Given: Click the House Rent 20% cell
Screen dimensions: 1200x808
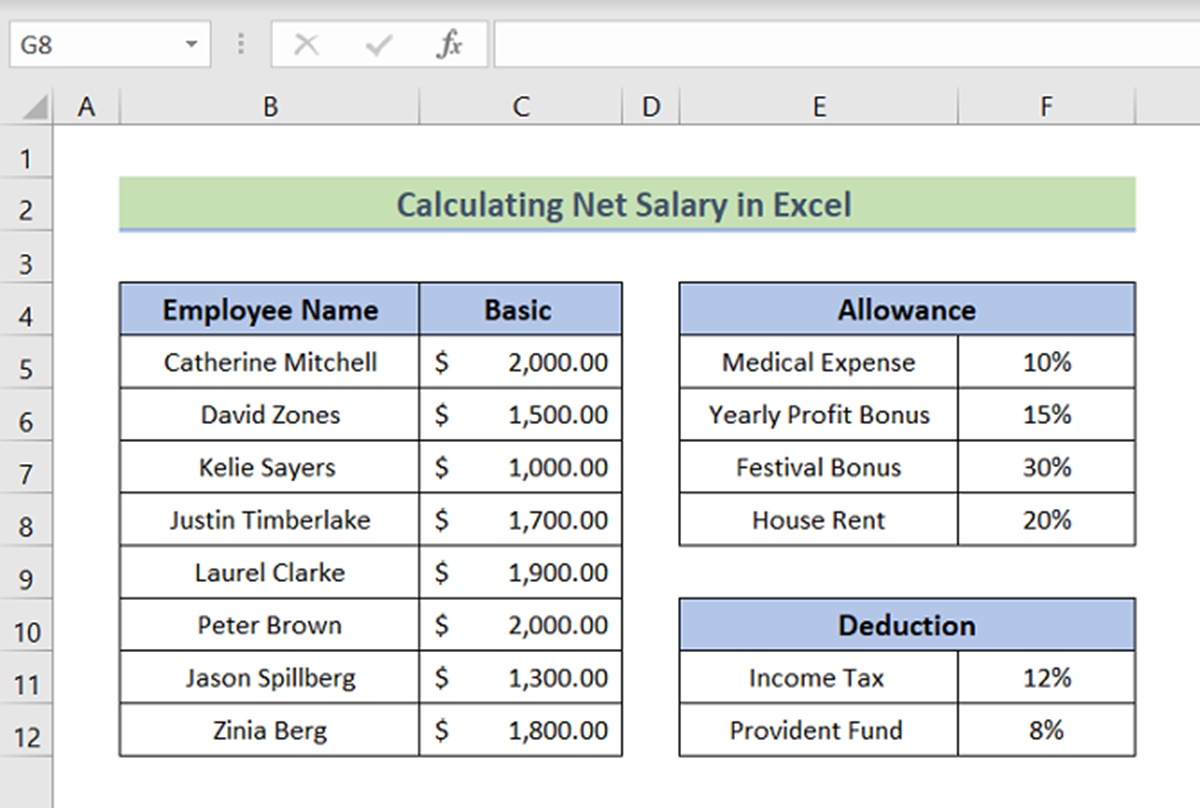Looking at the screenshot, I should 1046,520.
